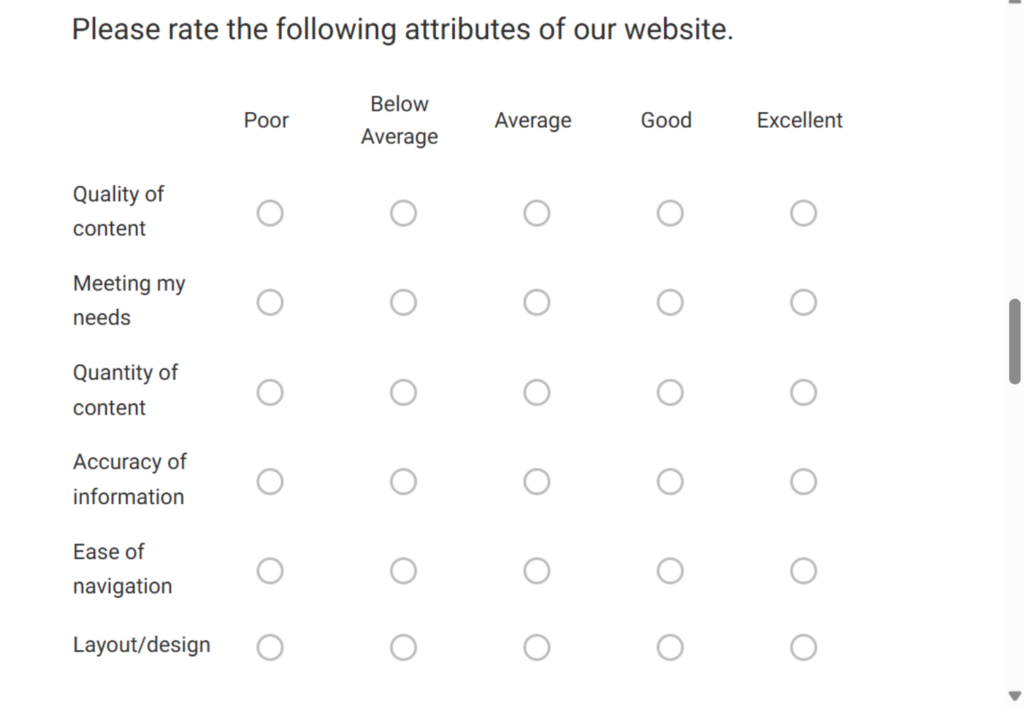The image size is (1024, 715).
Task: Select Average for Accuracy of information
Action: click(x=536, y=481)
